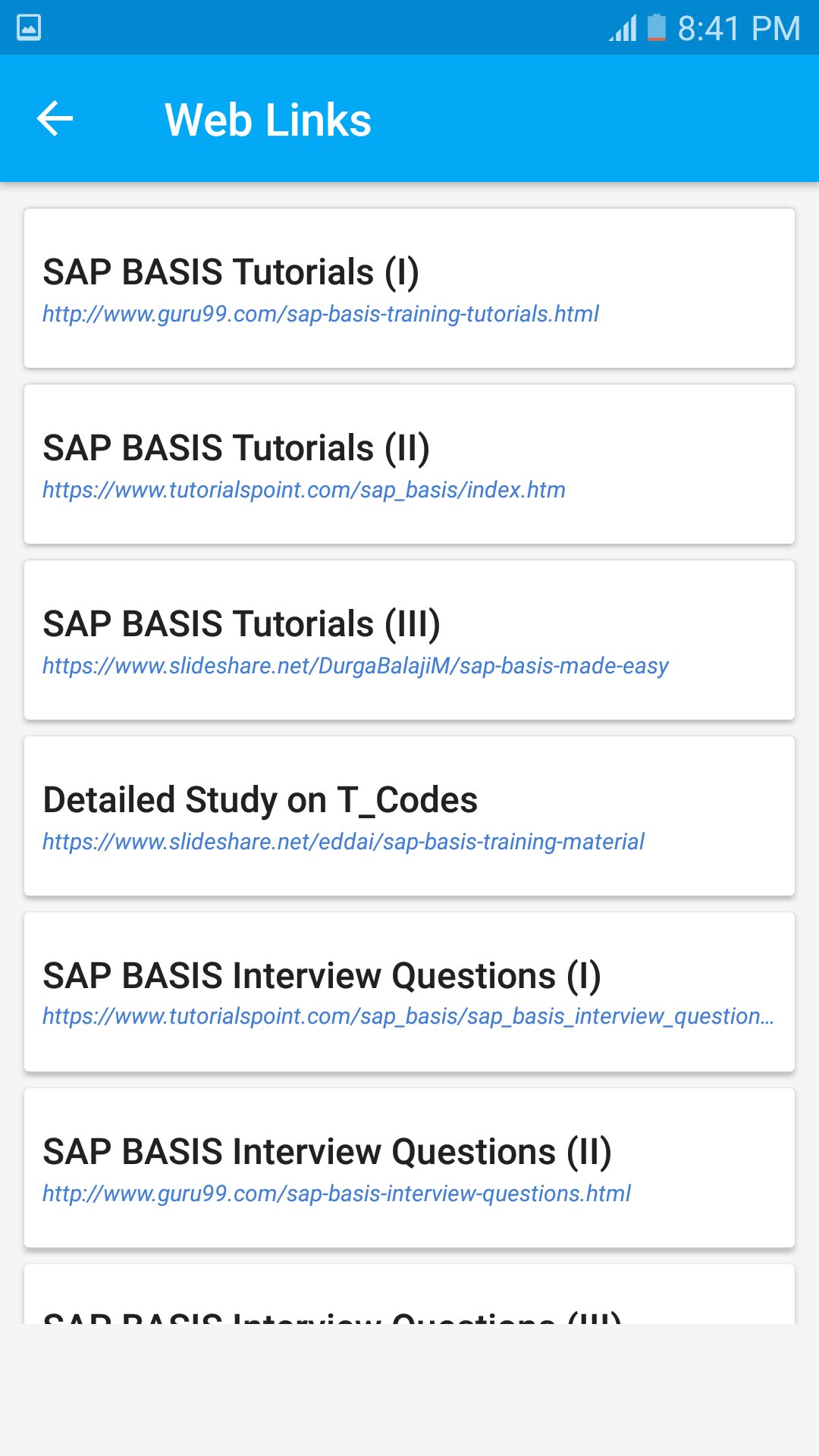Tap the image notification icon in status bar
The image size is (819, 1456).
pos(29,28)
